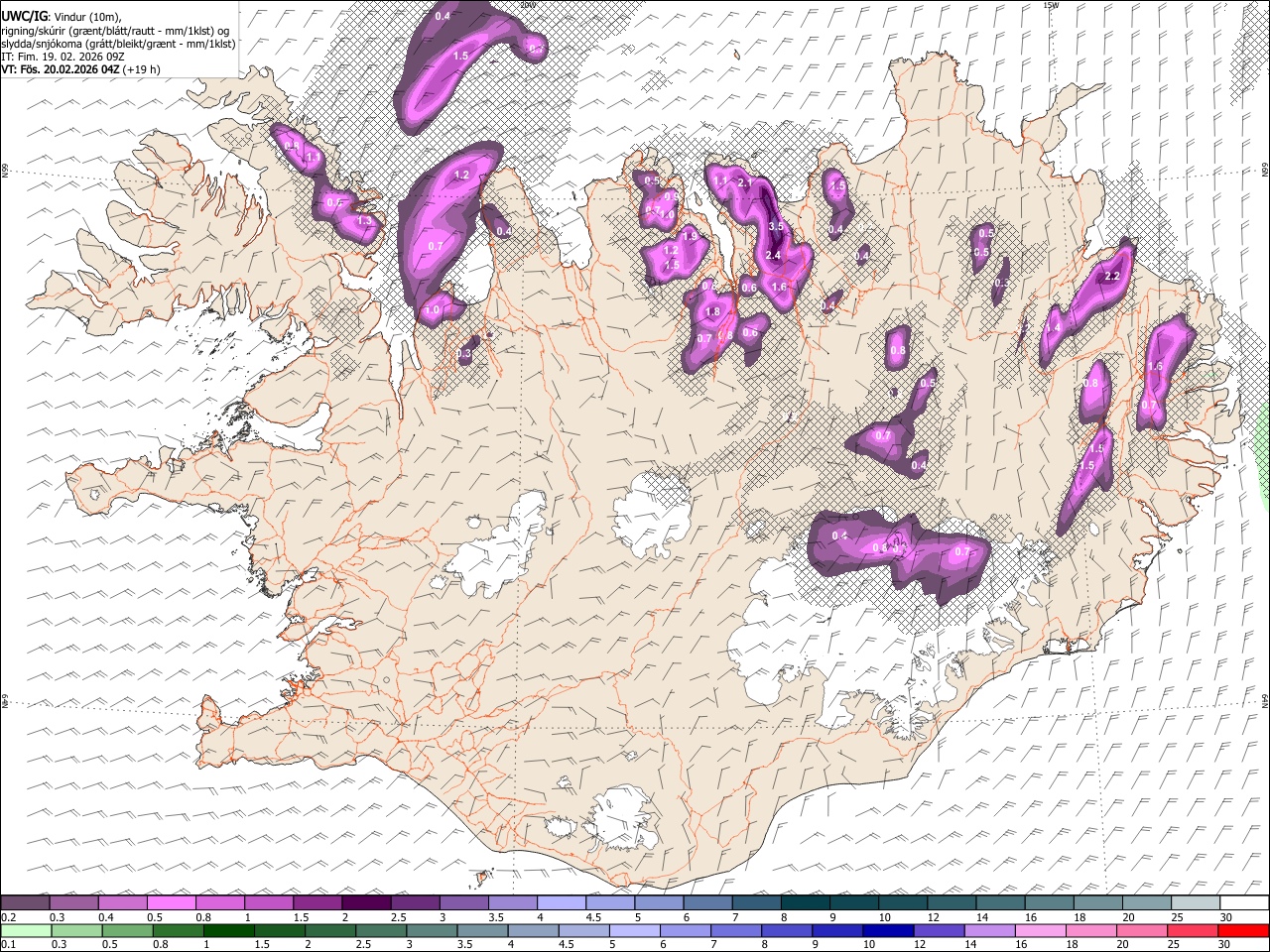Click the 1.8 precipitation value on the map
Screen dimensions: 1270x952
[711, 312]
